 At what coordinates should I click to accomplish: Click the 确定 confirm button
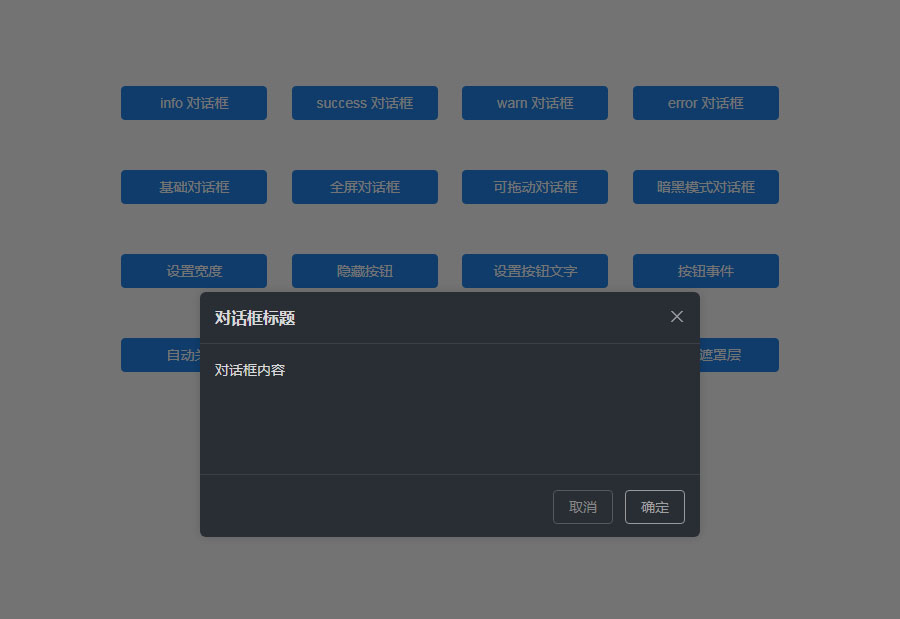(x=654, y=507)
